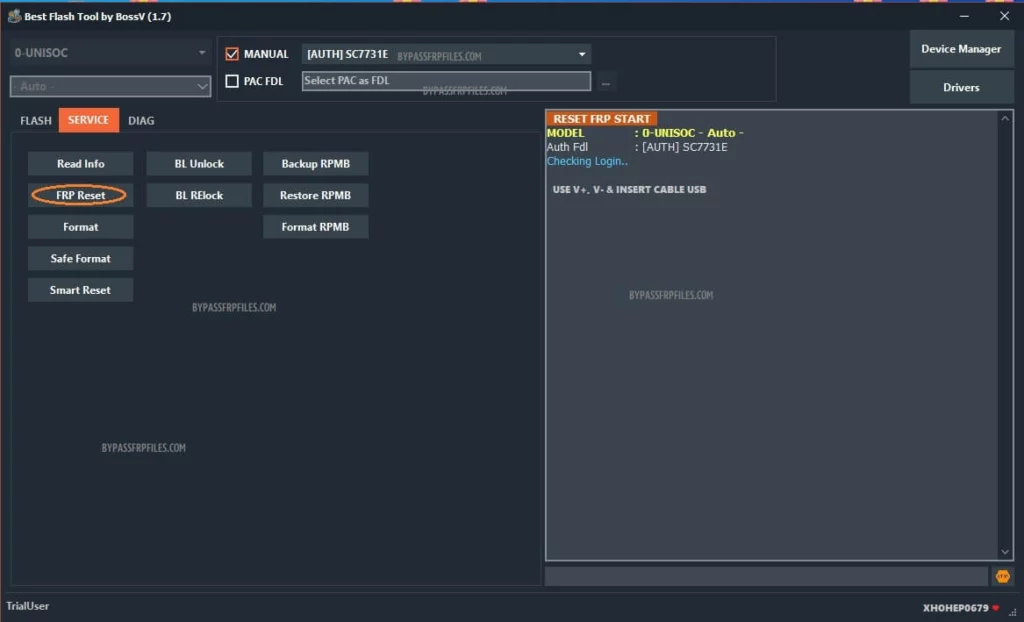The height and width of the screenshot is (622, 1024).
Task: Select the SERVICE tab
Action: [x=89, y=120]
